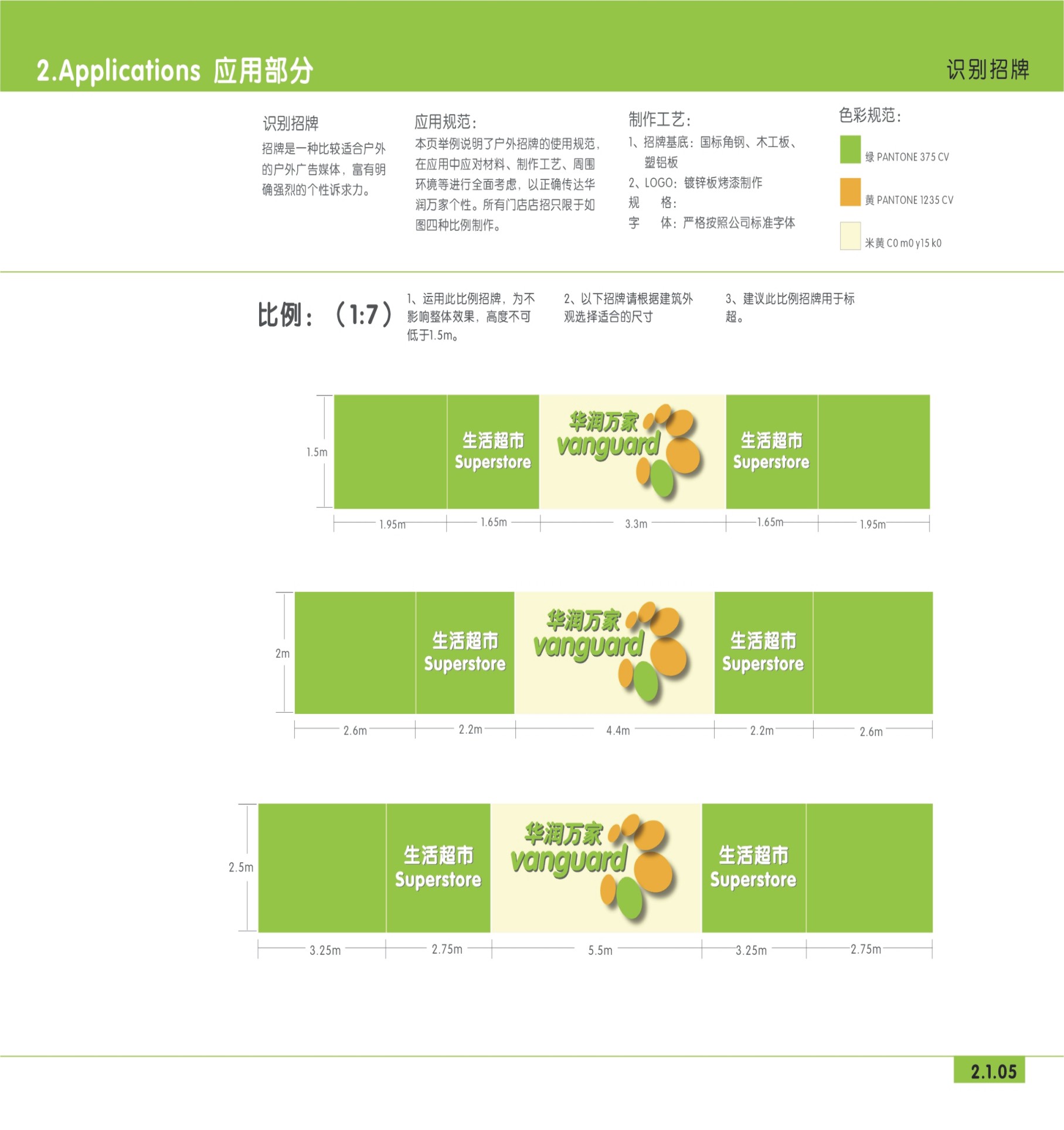Click the '米黄 C0 m0 y15 k0' label
The image size is (1064, 1130).
click(903, 243)
